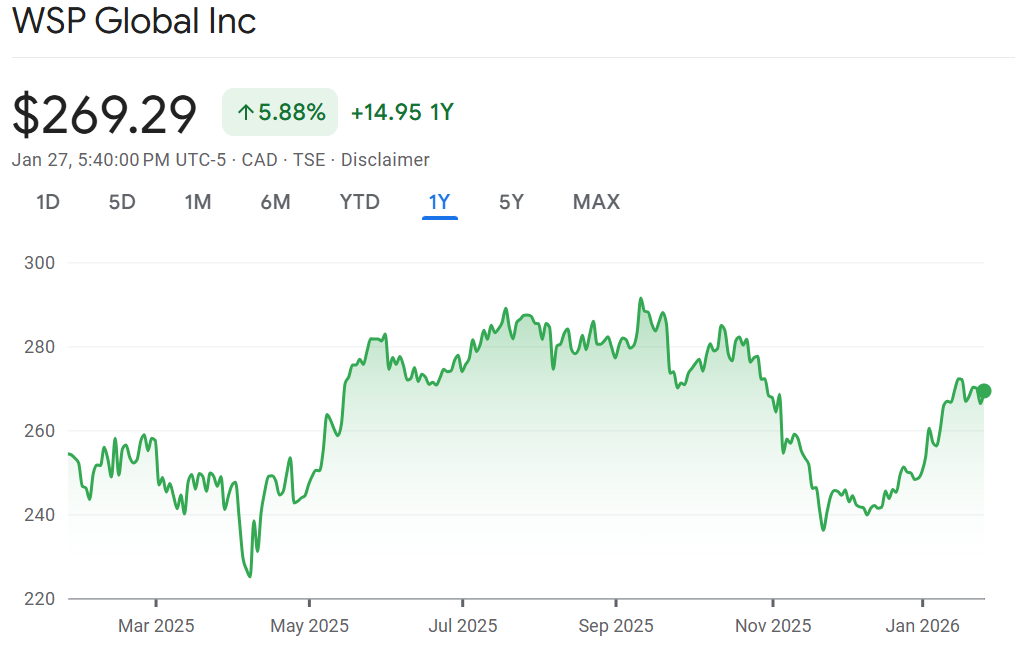The height and width of the screenshot is (661, 1015).
Task: Switch chart to YTD view
Action: (x=360, y=202)
